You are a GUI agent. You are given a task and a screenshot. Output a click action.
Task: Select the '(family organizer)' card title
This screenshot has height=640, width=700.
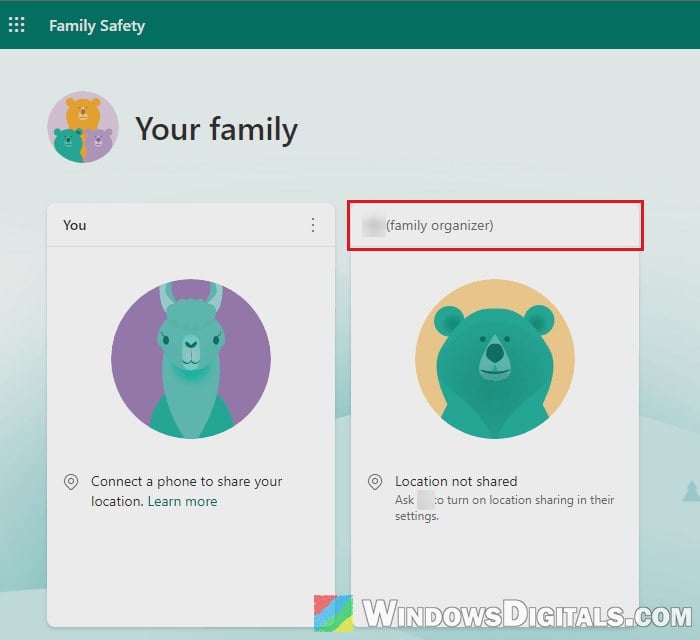pyautogui.click(x=440, y=225)
